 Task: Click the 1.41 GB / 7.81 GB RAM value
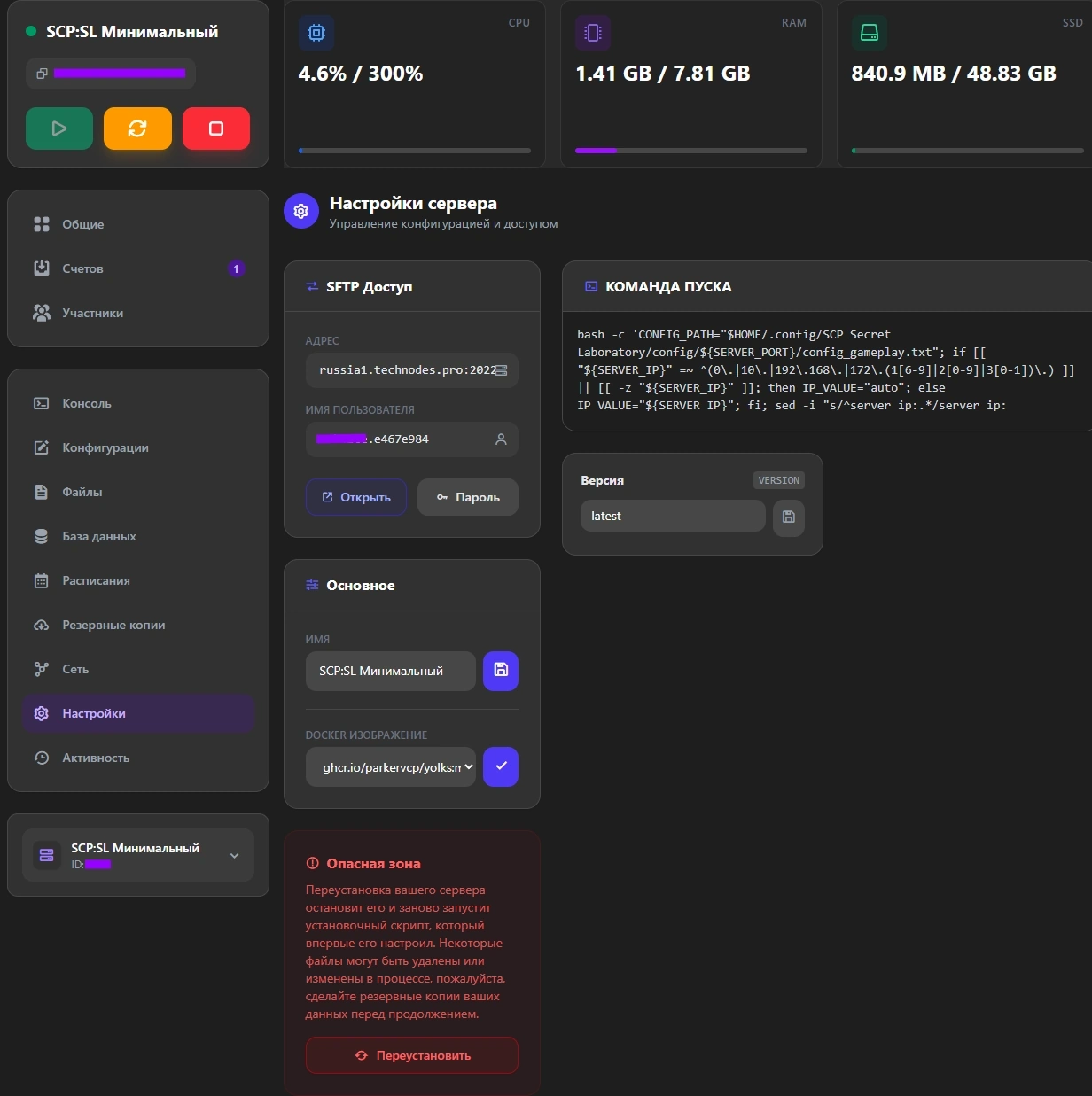[663, 74]
